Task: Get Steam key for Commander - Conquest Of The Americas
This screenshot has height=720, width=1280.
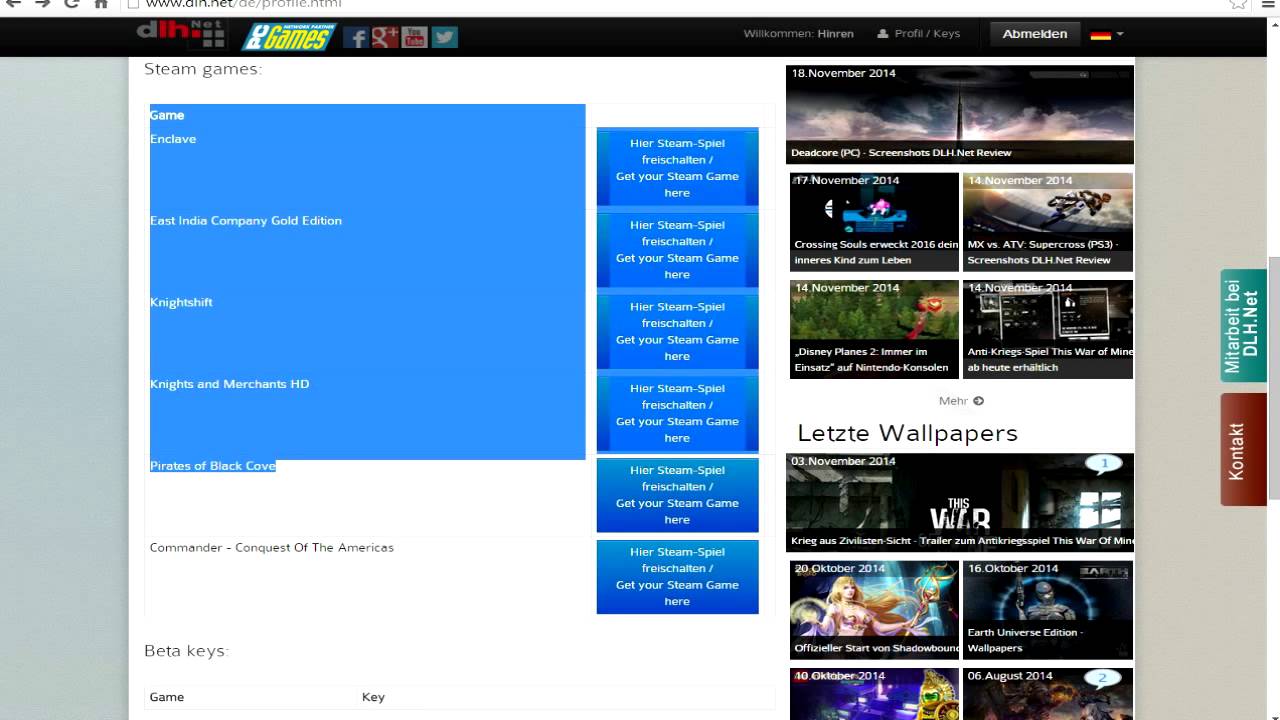Action: pyautogui.click(x=677, y=577)
